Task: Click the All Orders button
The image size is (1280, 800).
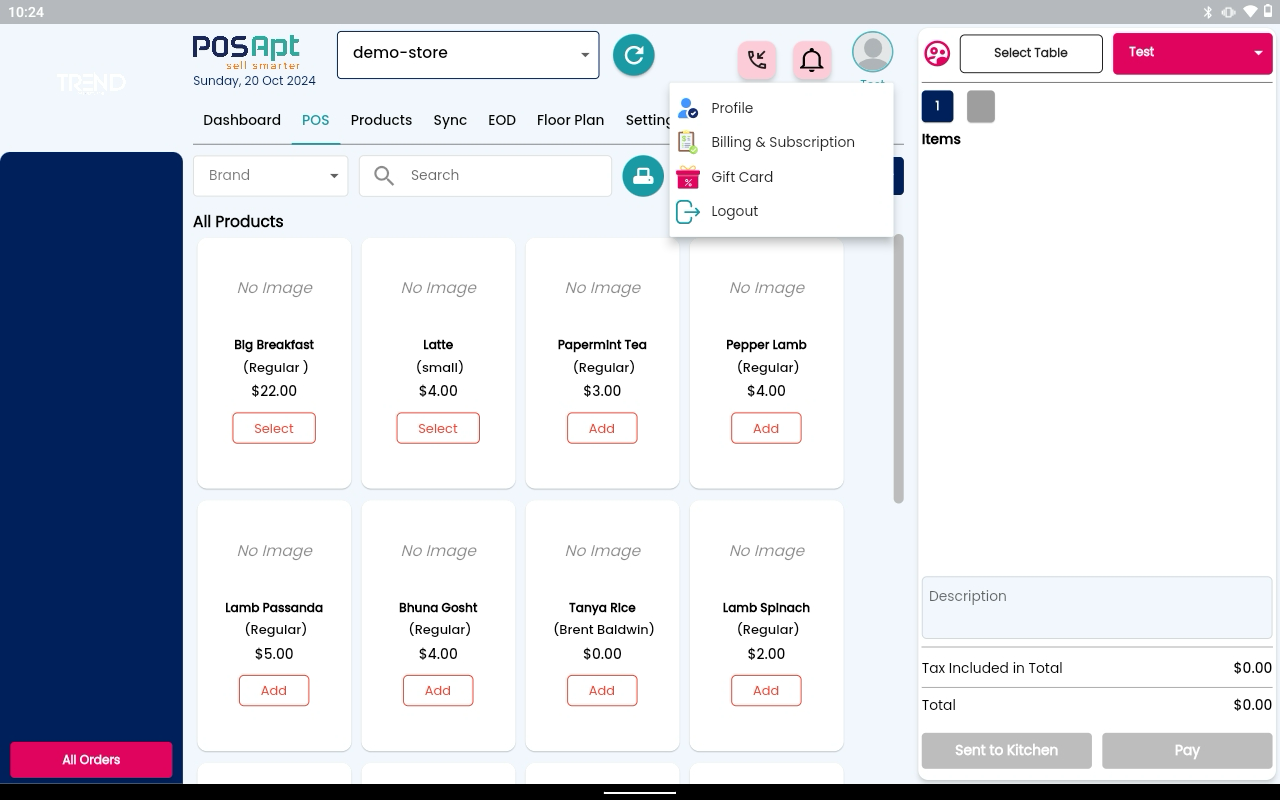Action: coord(91,760)
